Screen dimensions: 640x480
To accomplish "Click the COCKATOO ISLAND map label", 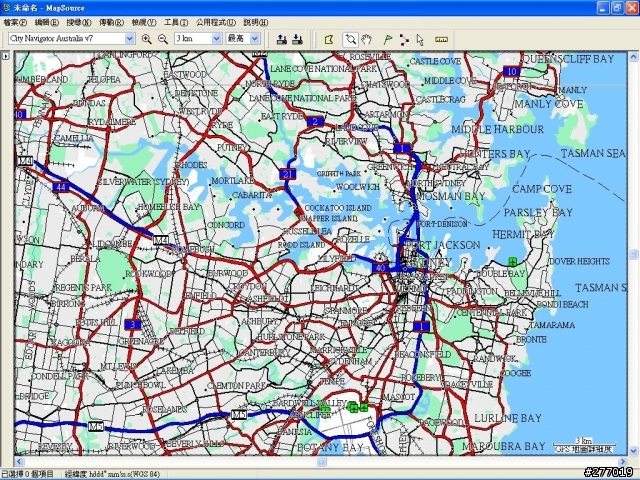I will point(338,208).
